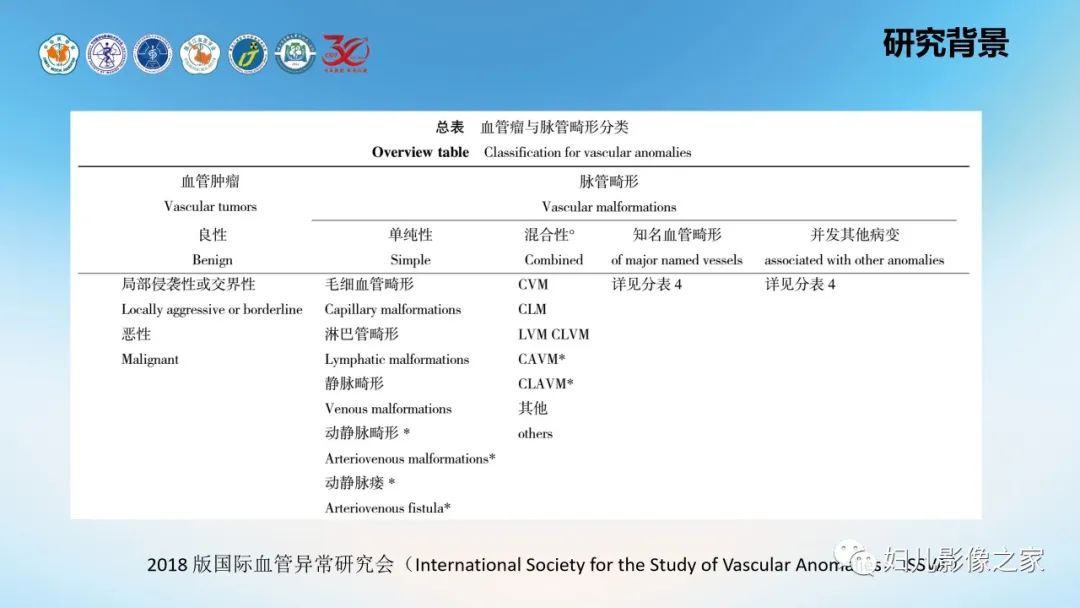The image size is (1080, 608).
Task: Click the slide title 研究背景
Action: (946, 43)
